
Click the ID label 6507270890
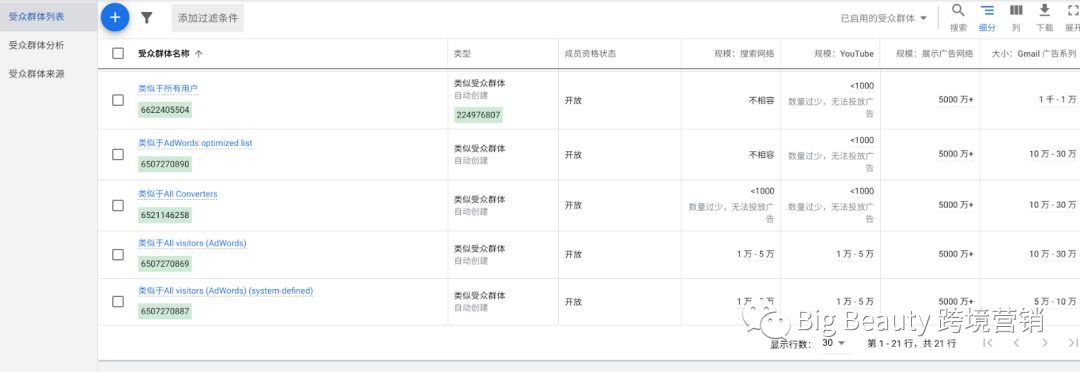[165, 165]
